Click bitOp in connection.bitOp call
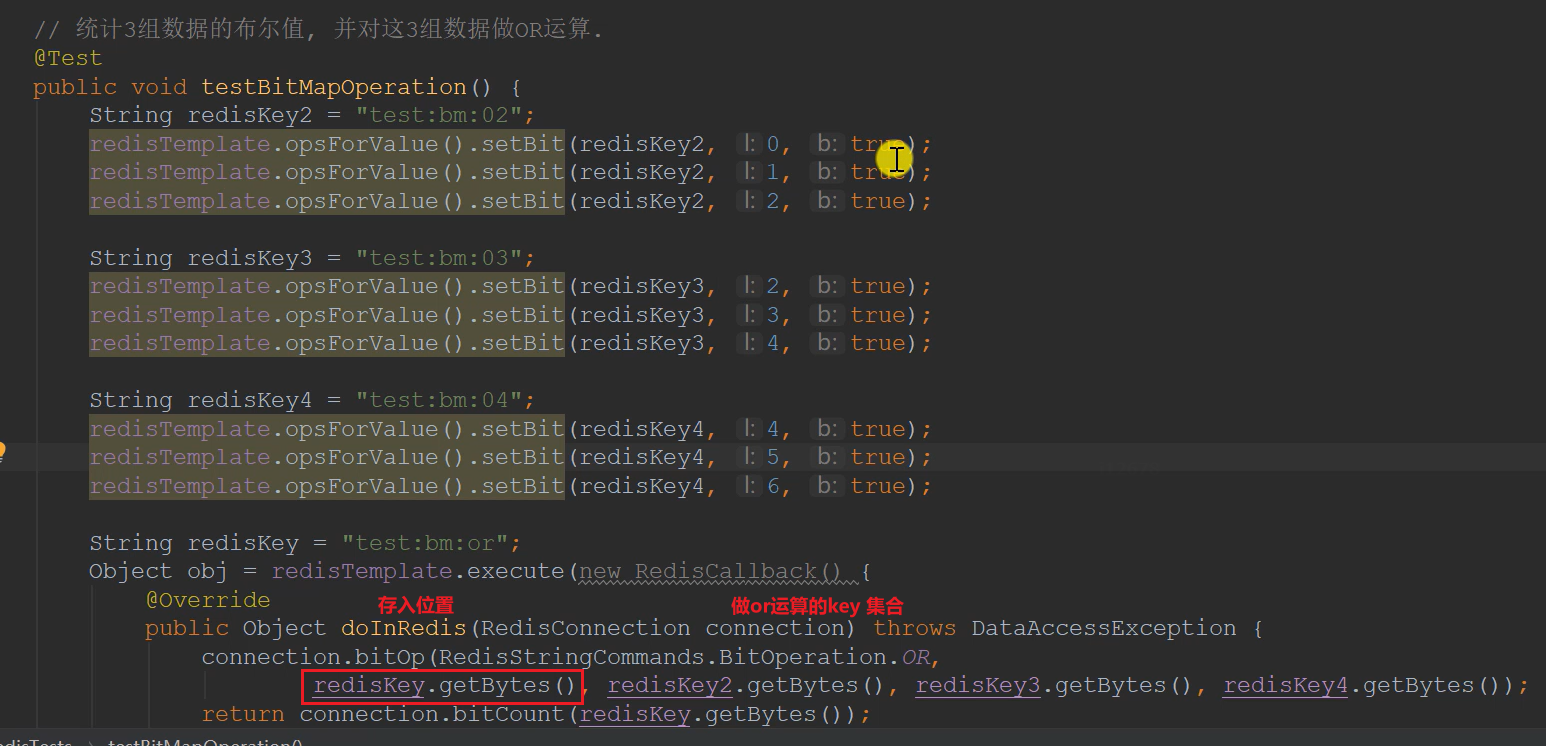This screenshot has width=1546, height=746. pyautogui.click(x=397, y=657)
